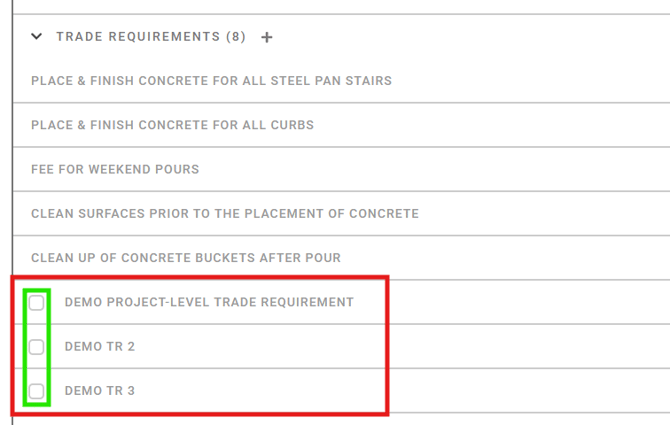
Task: Click the Demo TR 2 label
Action: (x=99, y=347)
